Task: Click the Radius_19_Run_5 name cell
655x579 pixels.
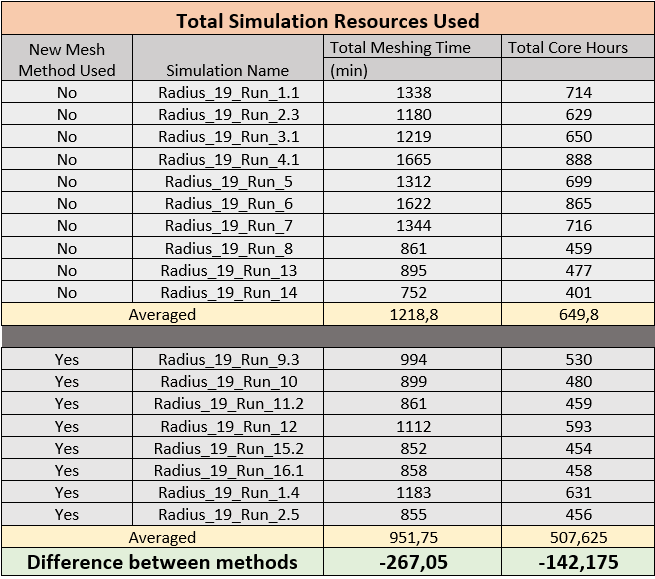Action: click(228, 181)
